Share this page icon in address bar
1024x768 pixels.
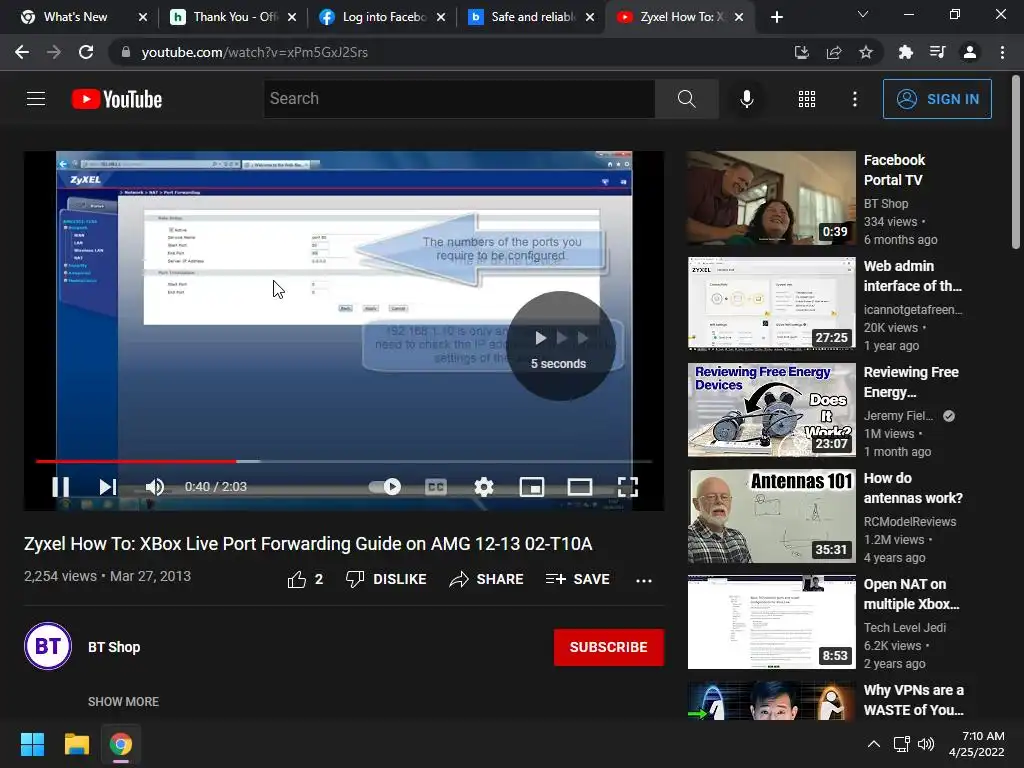833,52
